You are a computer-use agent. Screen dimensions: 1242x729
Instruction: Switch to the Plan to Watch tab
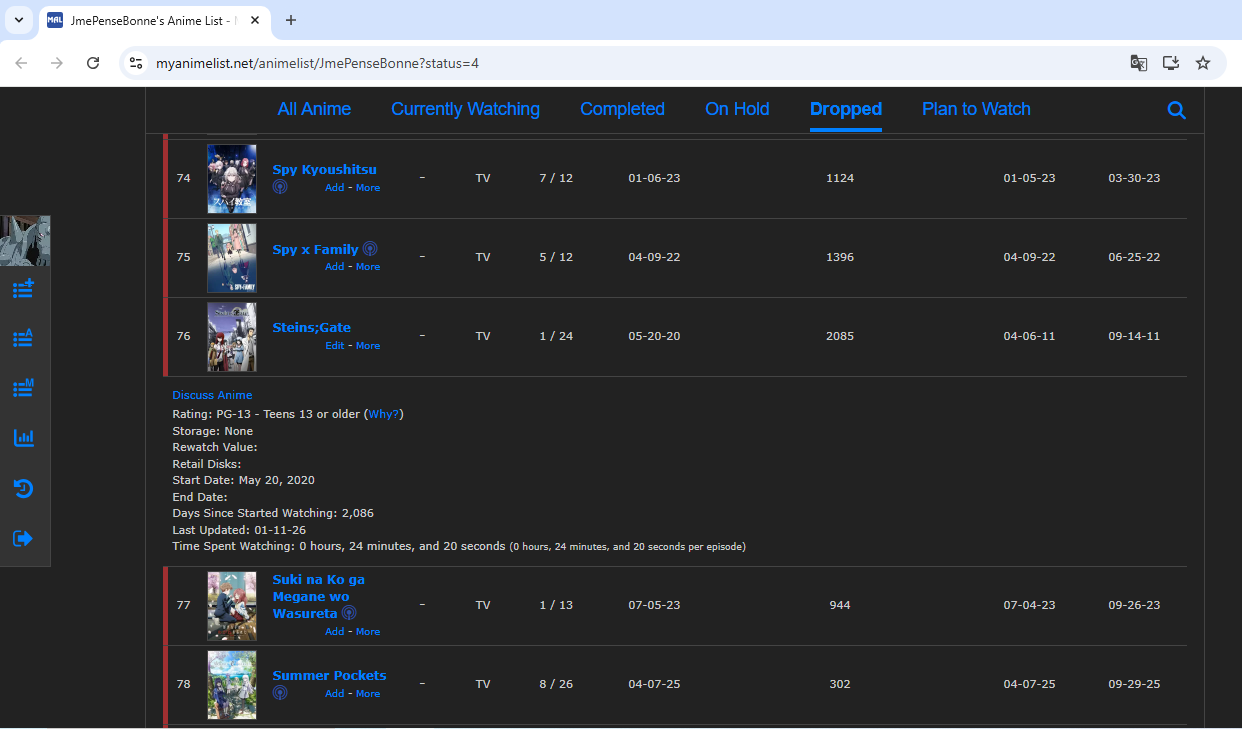pyautogui.click(x=976, y=109)
